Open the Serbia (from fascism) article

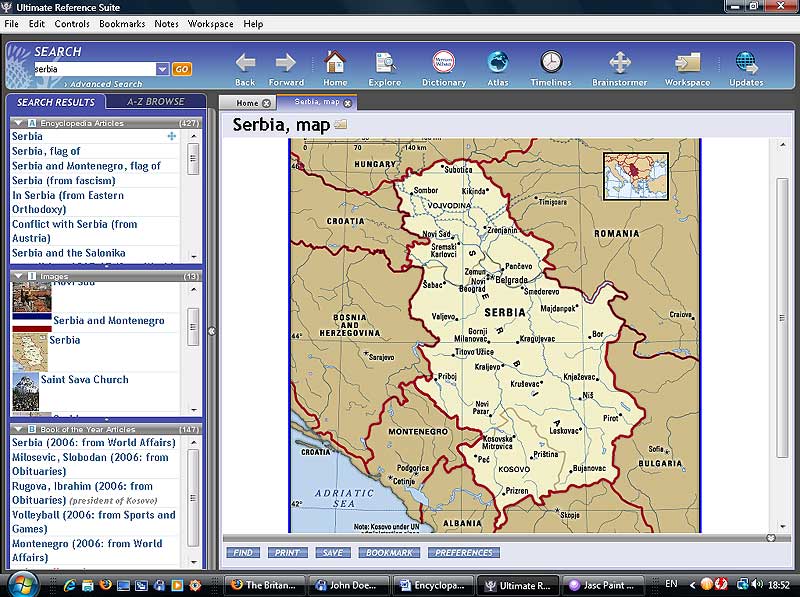[64, 181]
